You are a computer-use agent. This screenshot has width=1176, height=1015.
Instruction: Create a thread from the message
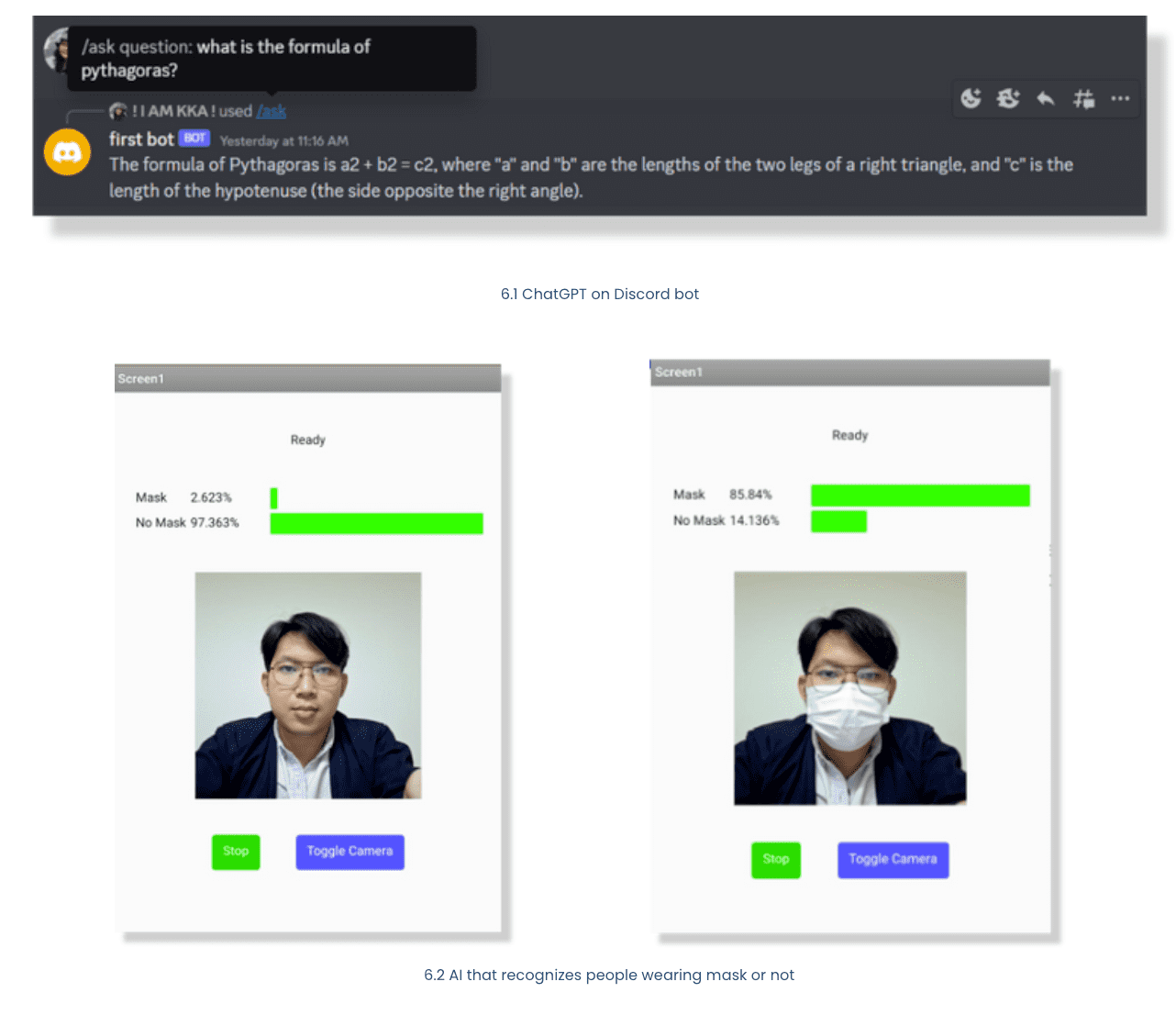[1083, 99]
